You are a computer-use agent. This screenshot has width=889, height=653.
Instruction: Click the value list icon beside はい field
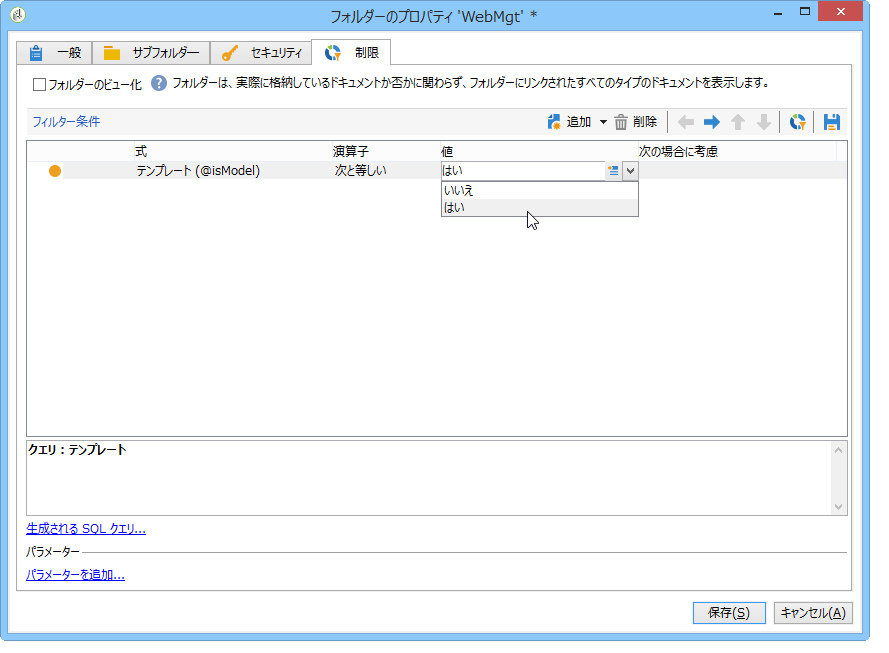(613, 171)
